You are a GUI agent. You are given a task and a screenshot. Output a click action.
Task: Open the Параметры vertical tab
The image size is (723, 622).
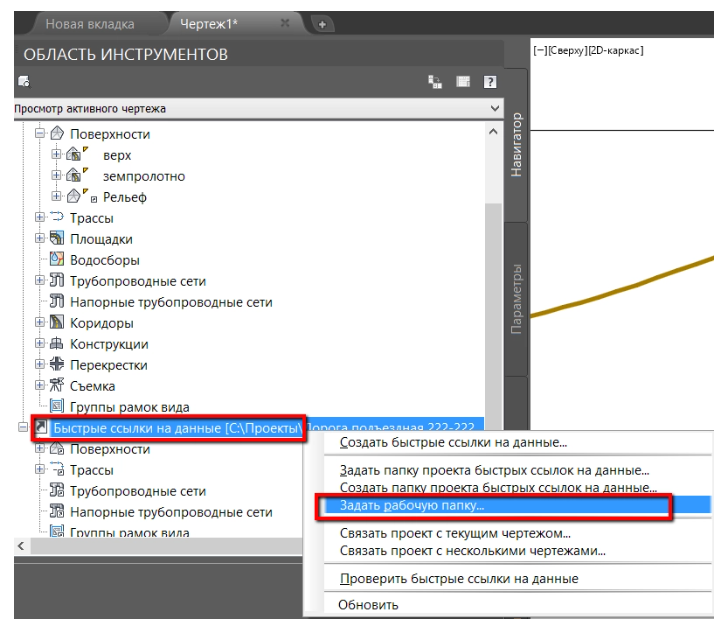(x=517, y=299)
